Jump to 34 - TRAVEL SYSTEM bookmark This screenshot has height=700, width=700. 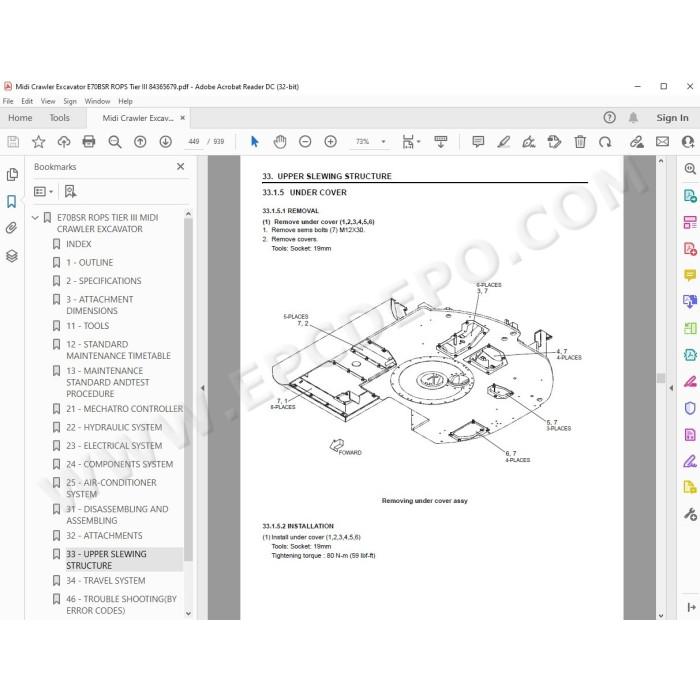click(x=106, y=580)
